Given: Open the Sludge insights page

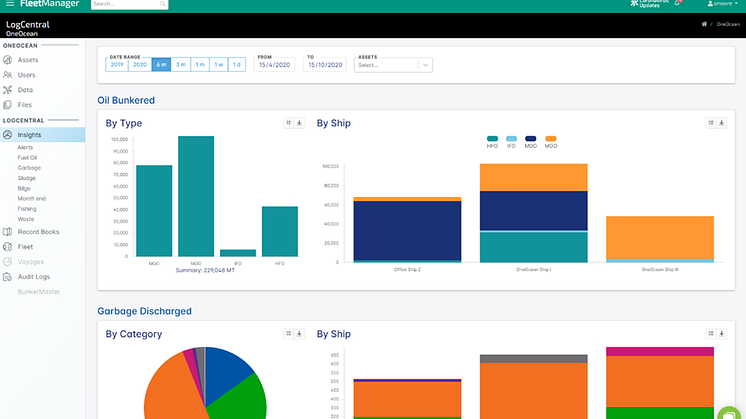Looking at the screenshot, I should (x=27, y=178).
